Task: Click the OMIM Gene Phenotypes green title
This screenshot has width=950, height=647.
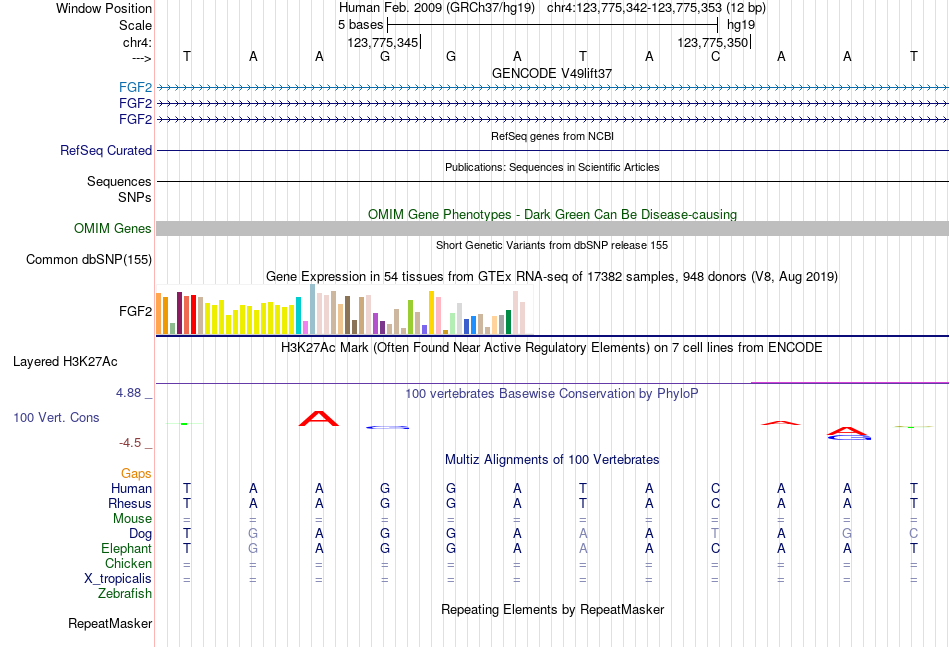Action: [552, 214]
